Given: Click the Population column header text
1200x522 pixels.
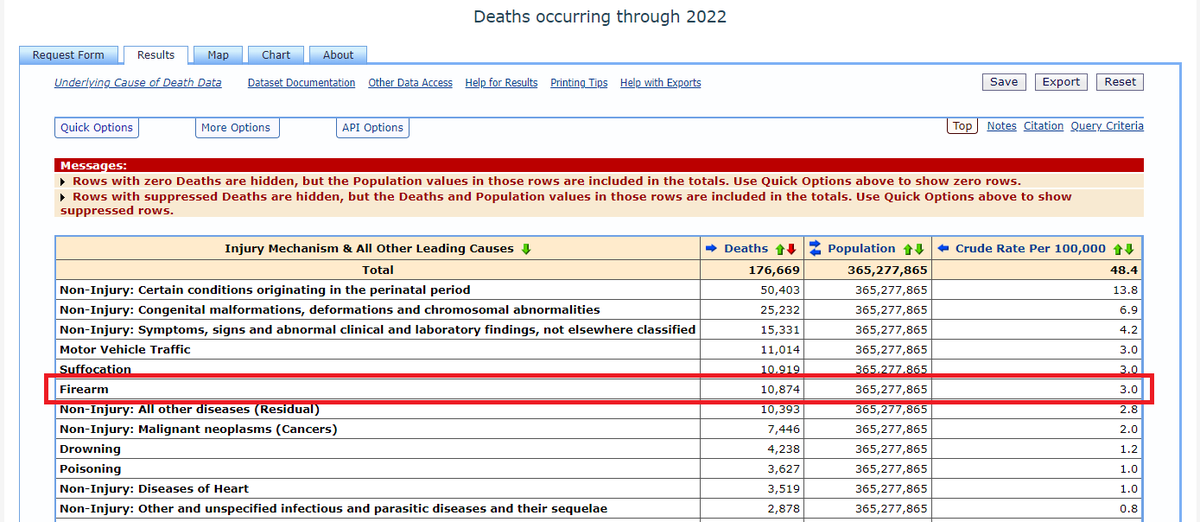Looking at the screenshot, I should pos(861,249).
